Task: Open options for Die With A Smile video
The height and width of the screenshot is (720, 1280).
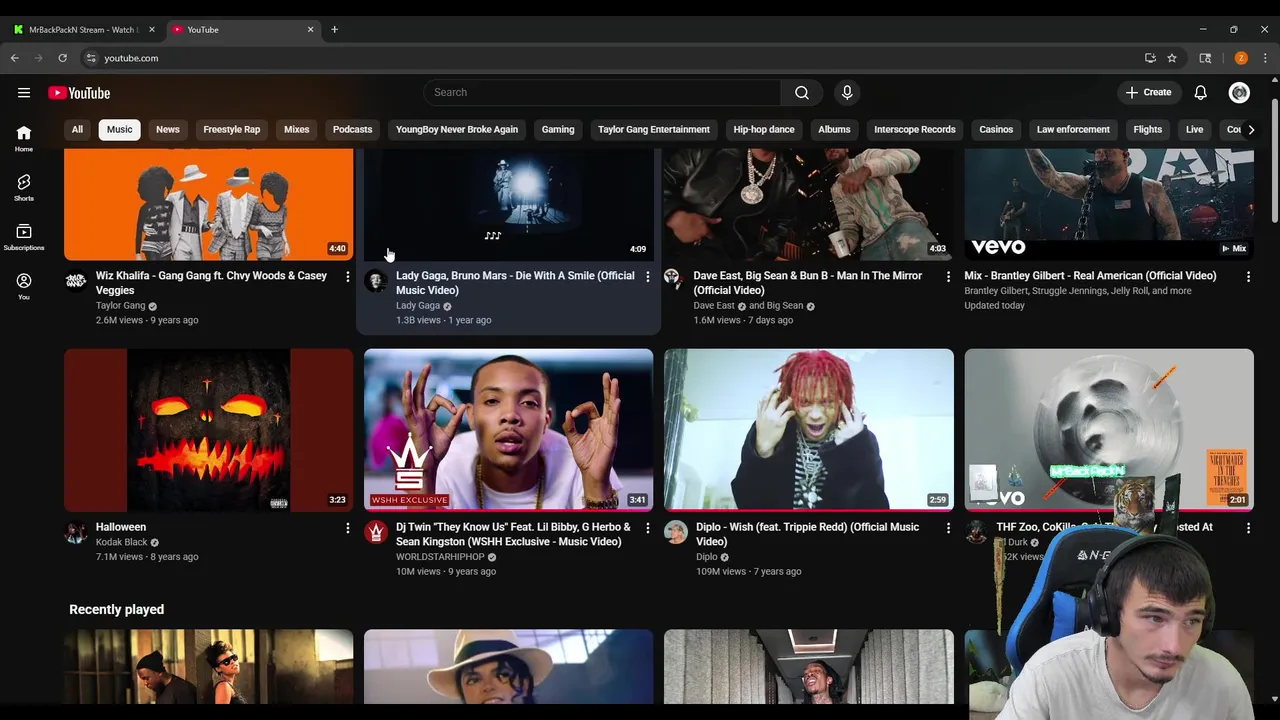Action: (x=648, y=276)
